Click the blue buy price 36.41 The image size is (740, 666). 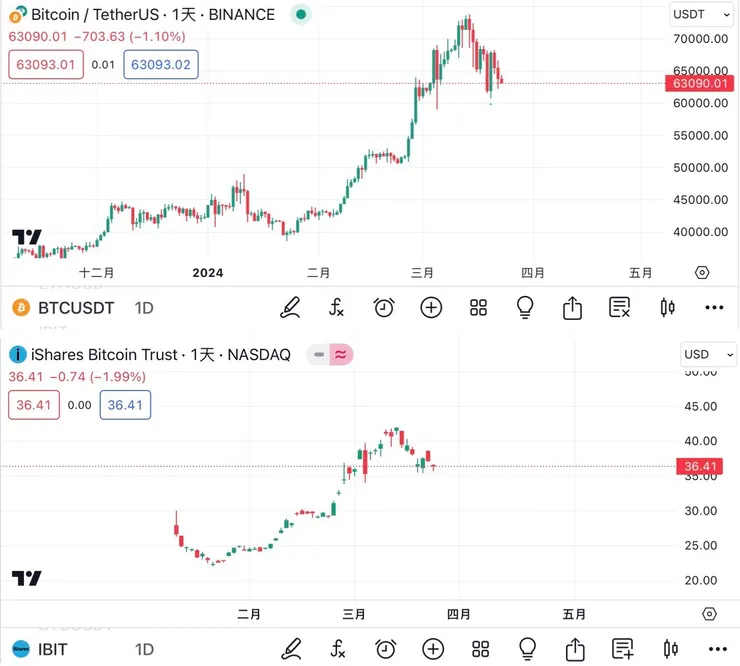coord(125,405)
